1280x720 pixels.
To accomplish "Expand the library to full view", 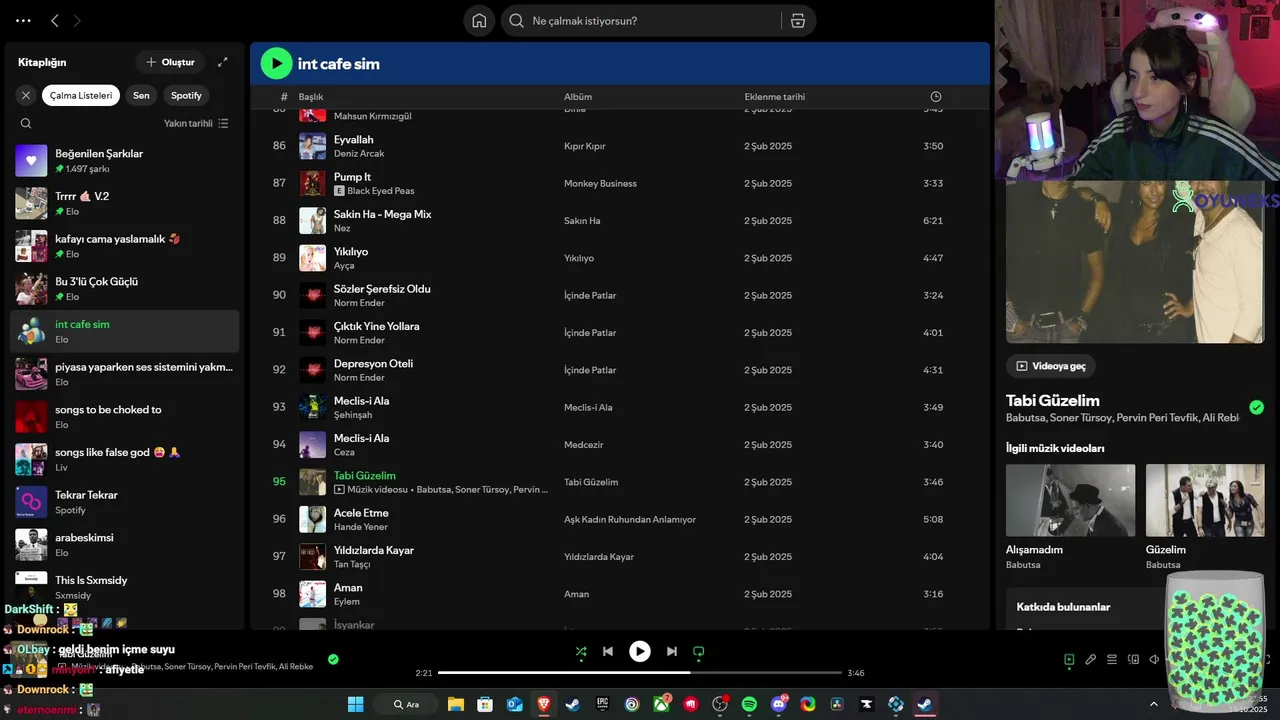I will [x=223, y=62].
